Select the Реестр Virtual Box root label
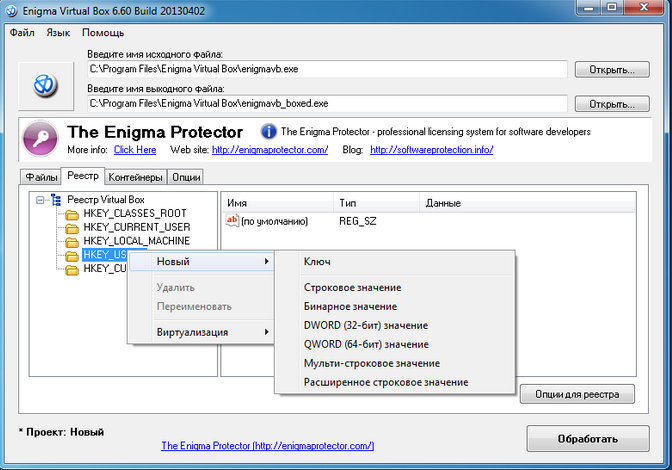Viewport: 672px width, 470px height. tap(106, 200)
